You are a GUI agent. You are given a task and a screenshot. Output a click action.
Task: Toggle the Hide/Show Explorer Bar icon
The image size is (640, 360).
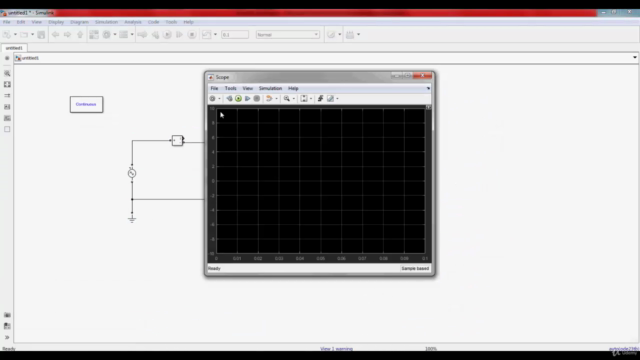pos(7,58)
